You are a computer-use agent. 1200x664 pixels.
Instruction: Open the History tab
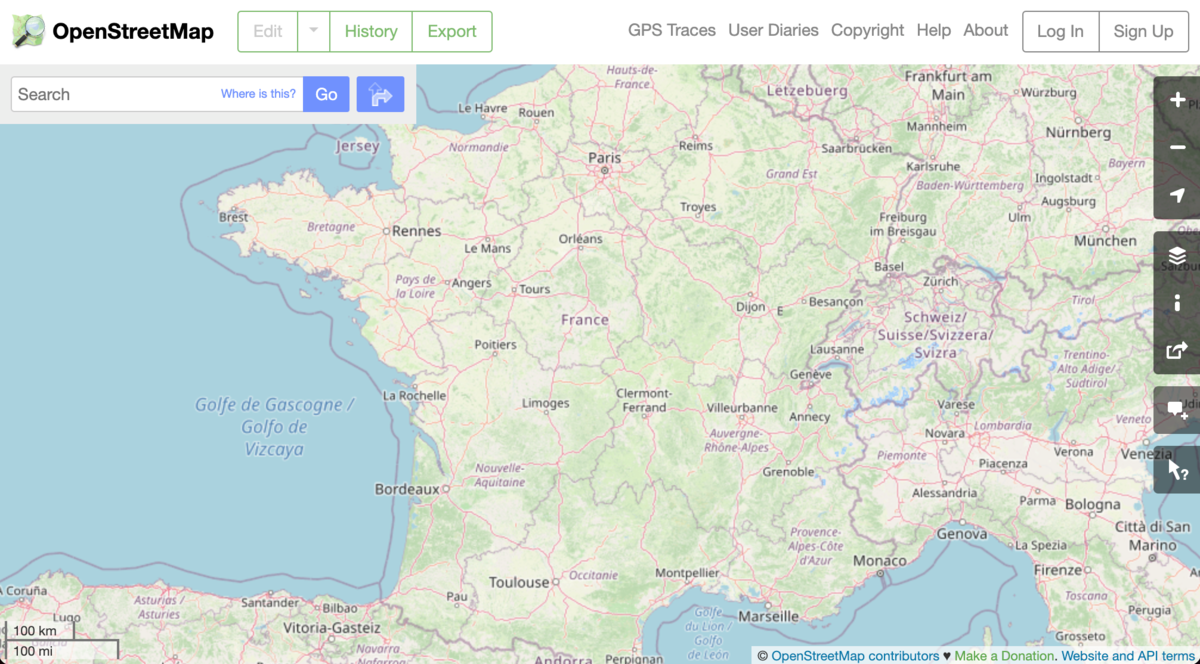[371, 31]
